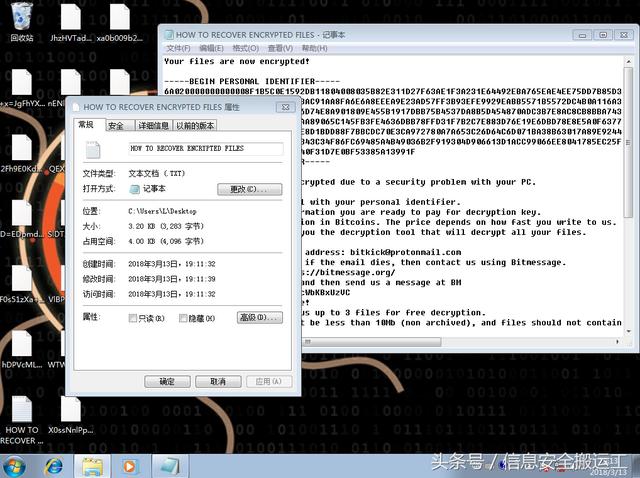Click 'Your files are now encrypted!' line
The width and height of the screenshot is (640, 478).
(237, 62)
